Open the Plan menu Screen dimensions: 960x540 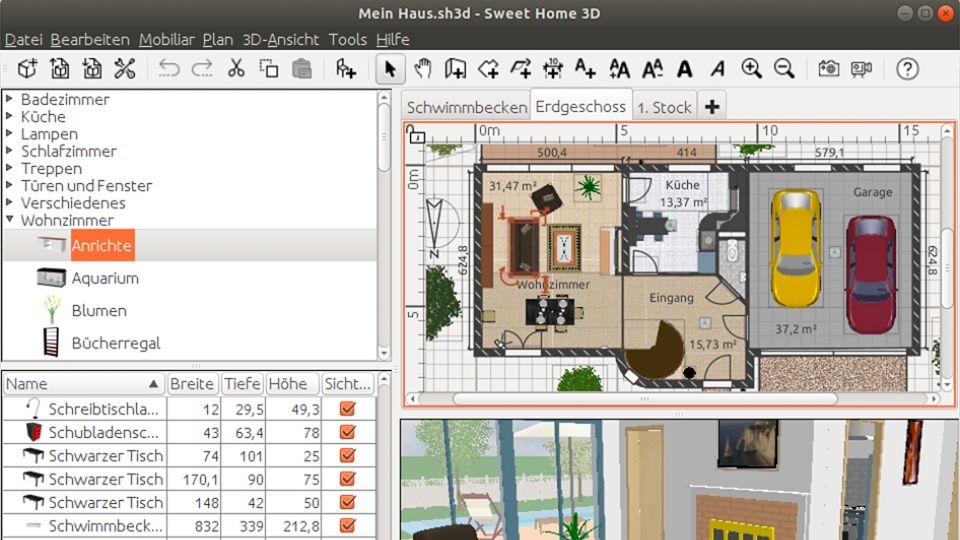[x=218, y=40]
